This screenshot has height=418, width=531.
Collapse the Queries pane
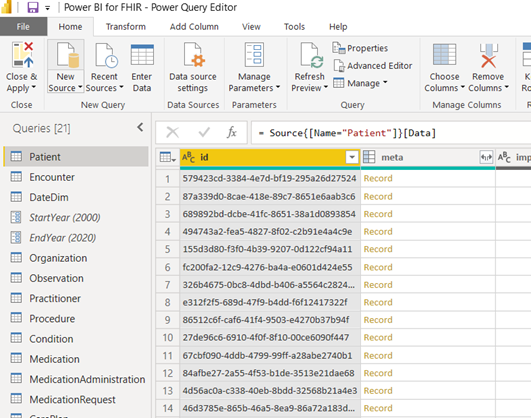click(140, 127)
